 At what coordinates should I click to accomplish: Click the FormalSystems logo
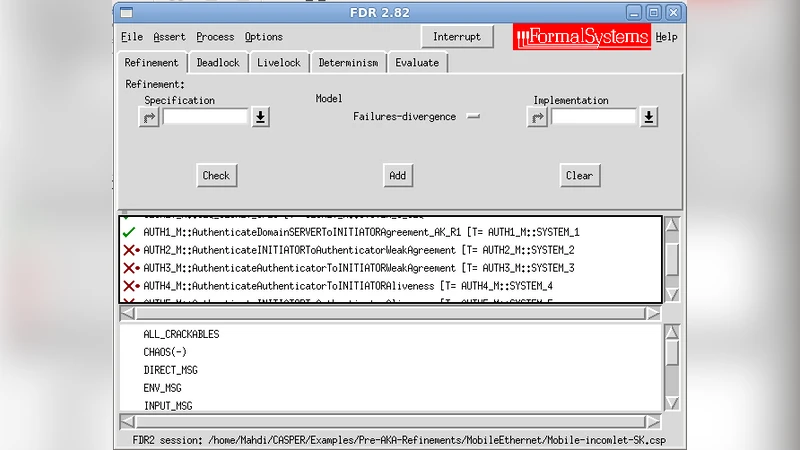582,38
